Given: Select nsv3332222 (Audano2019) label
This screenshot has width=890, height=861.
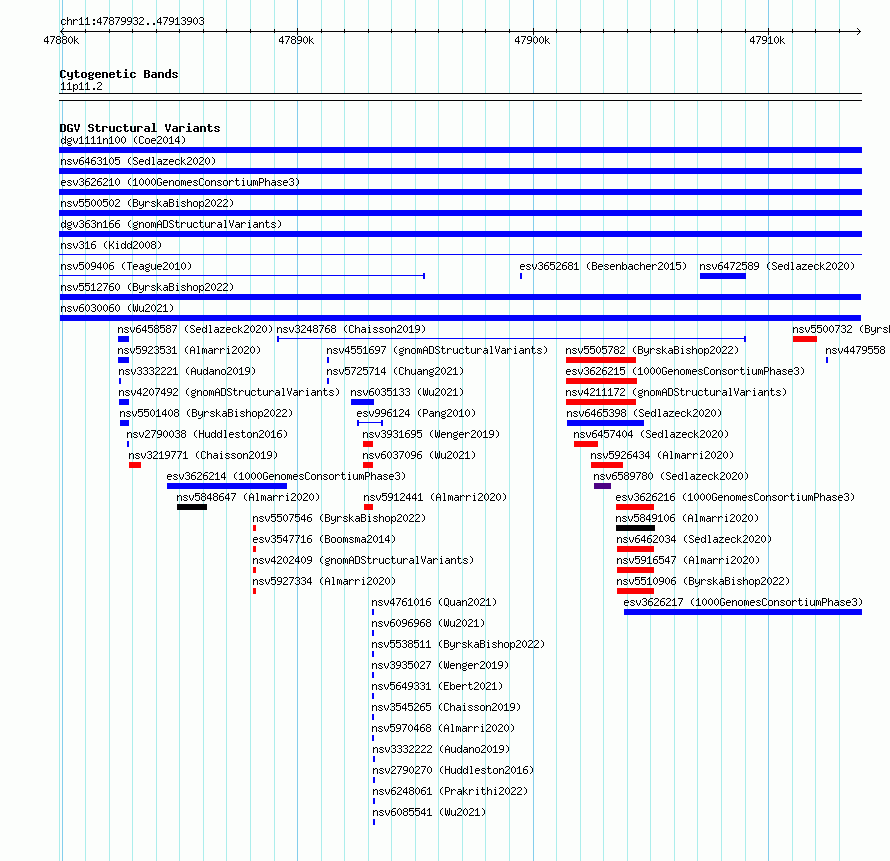Looking at the screenshot, I should coord(441,749).
